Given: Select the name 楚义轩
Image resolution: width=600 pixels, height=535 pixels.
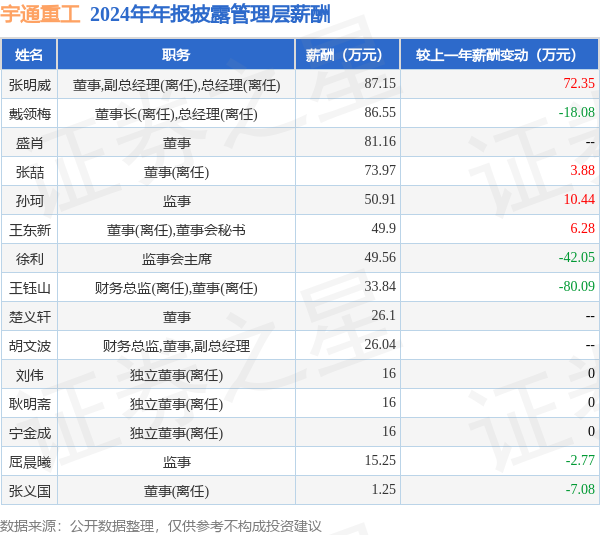Looking at the screenshot, I should 30,317.
